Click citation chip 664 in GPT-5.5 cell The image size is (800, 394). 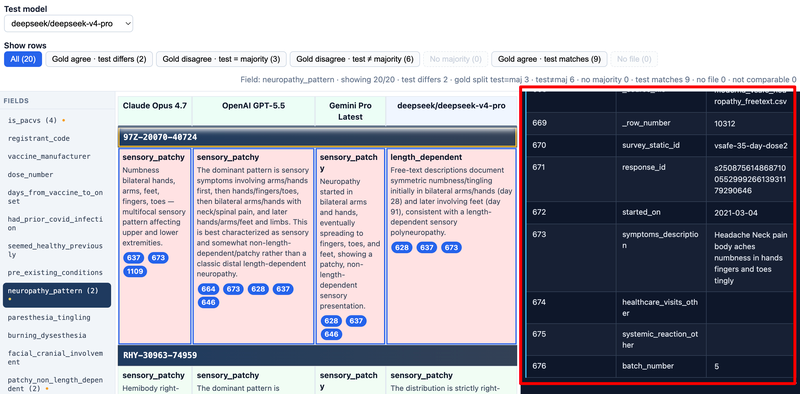click(208, 289)
